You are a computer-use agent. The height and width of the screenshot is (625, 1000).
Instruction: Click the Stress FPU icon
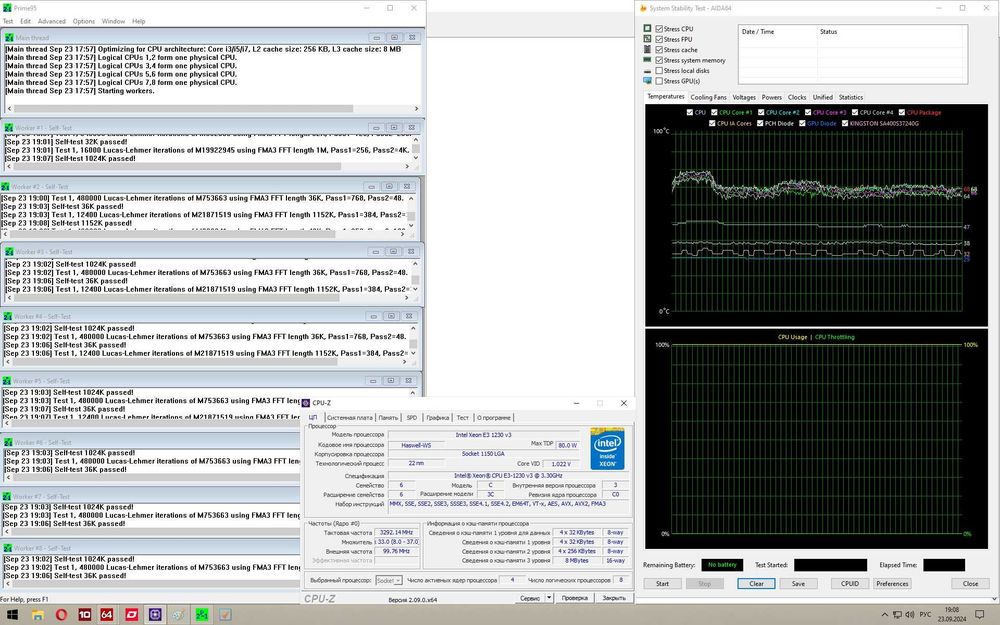coord(647,39)
